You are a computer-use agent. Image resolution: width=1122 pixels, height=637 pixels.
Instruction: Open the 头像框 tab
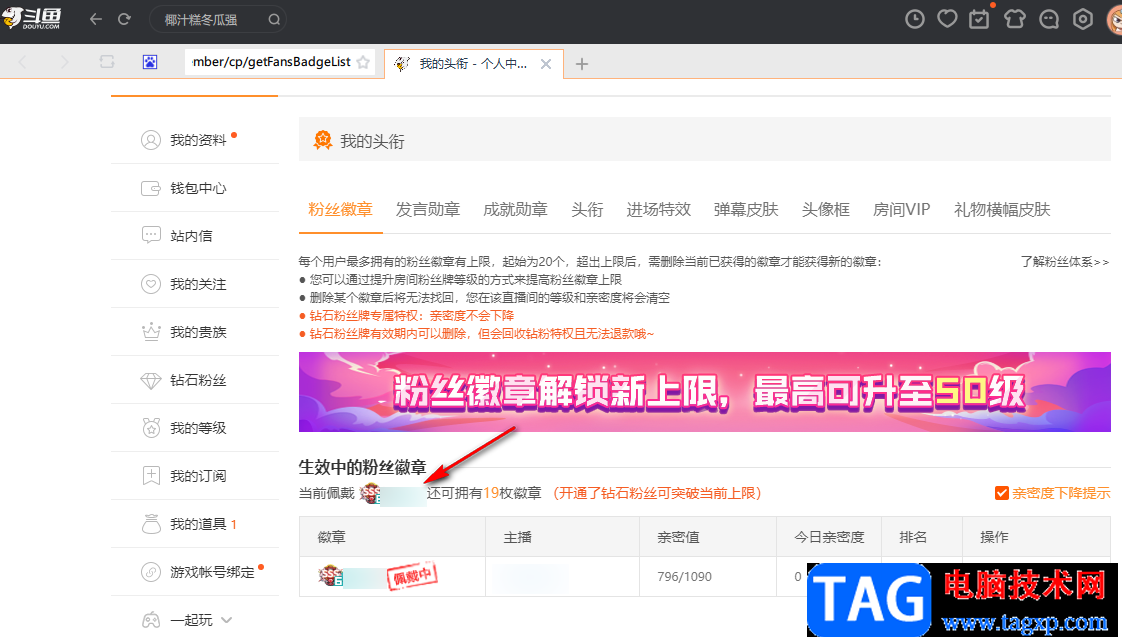point(826,210)
